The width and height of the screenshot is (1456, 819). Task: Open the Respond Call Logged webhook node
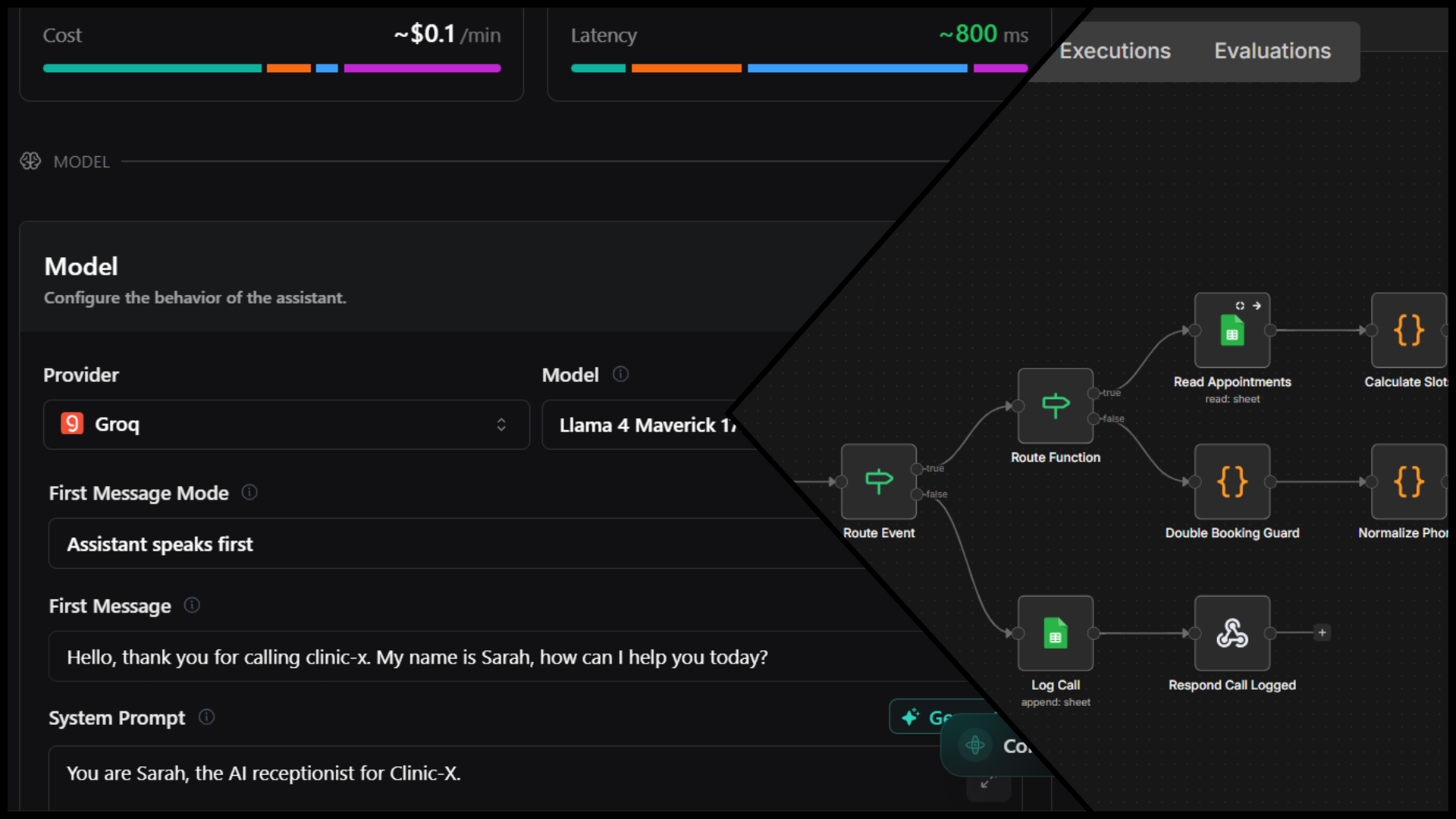[1232, 634]
